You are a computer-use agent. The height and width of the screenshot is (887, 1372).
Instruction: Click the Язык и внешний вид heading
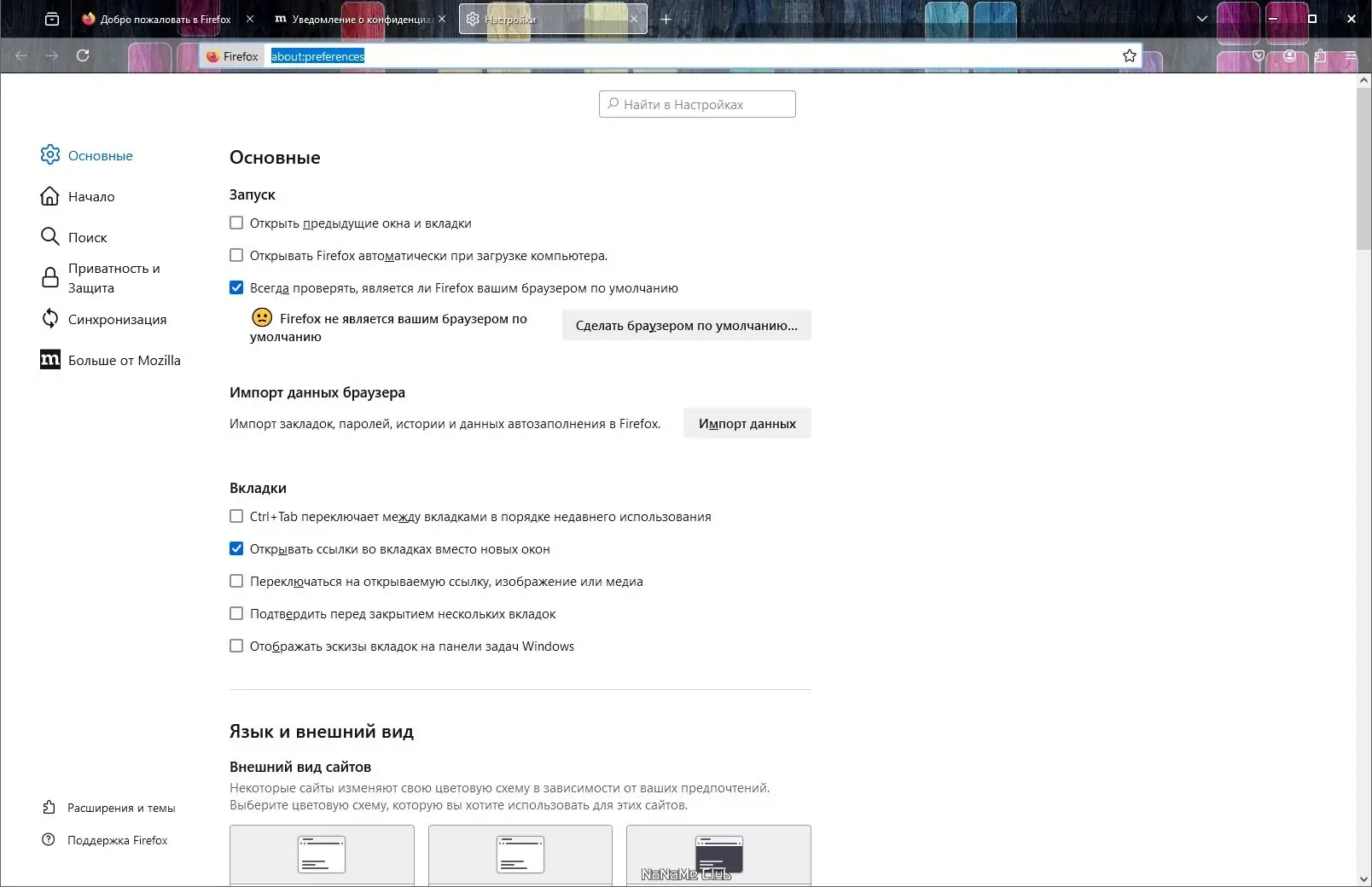tap(322, 732)
